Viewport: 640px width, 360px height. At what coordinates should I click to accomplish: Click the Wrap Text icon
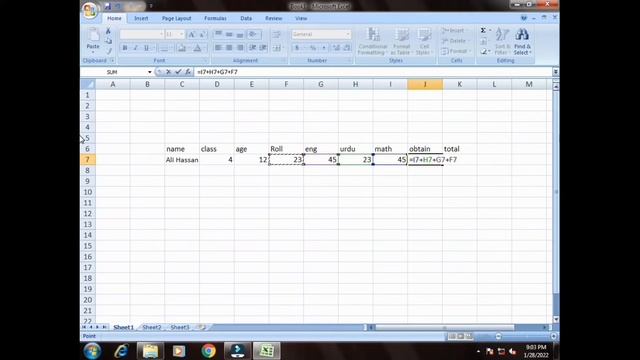coord(277,34)
